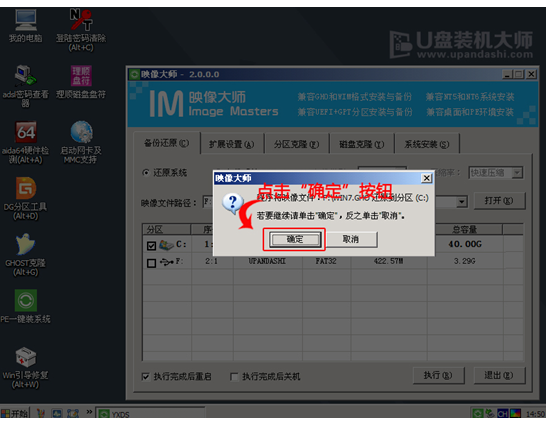Click the third quick launch icon in the taskbar

[73, 413]
